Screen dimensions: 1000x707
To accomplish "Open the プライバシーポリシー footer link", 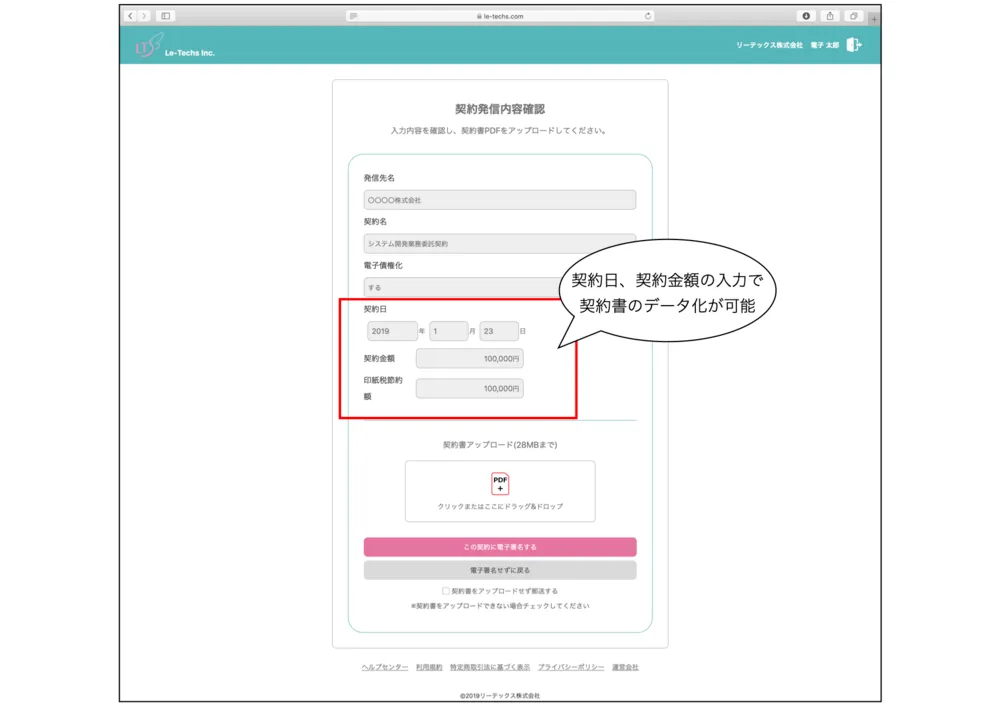I will point(571,667).
